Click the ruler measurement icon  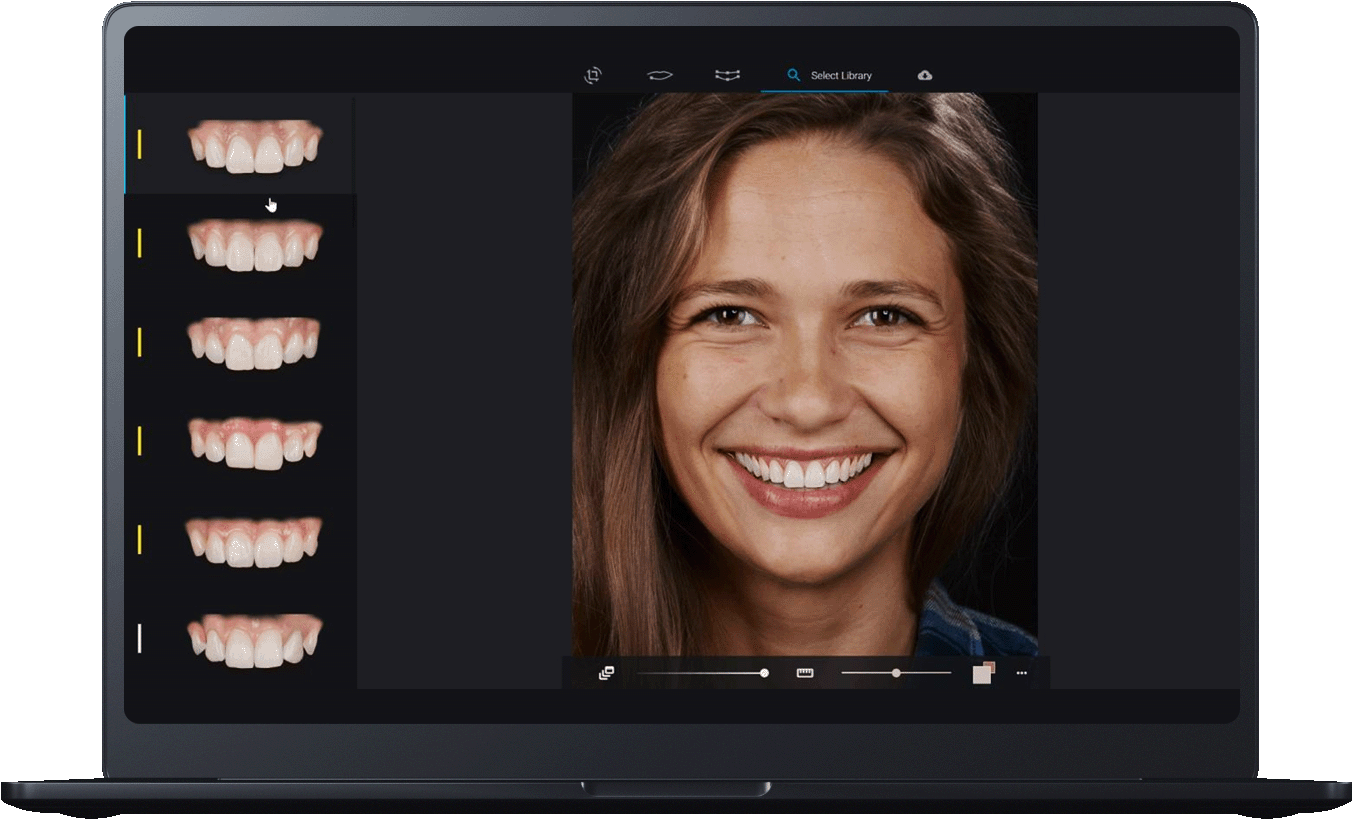[x=804, y=673]
